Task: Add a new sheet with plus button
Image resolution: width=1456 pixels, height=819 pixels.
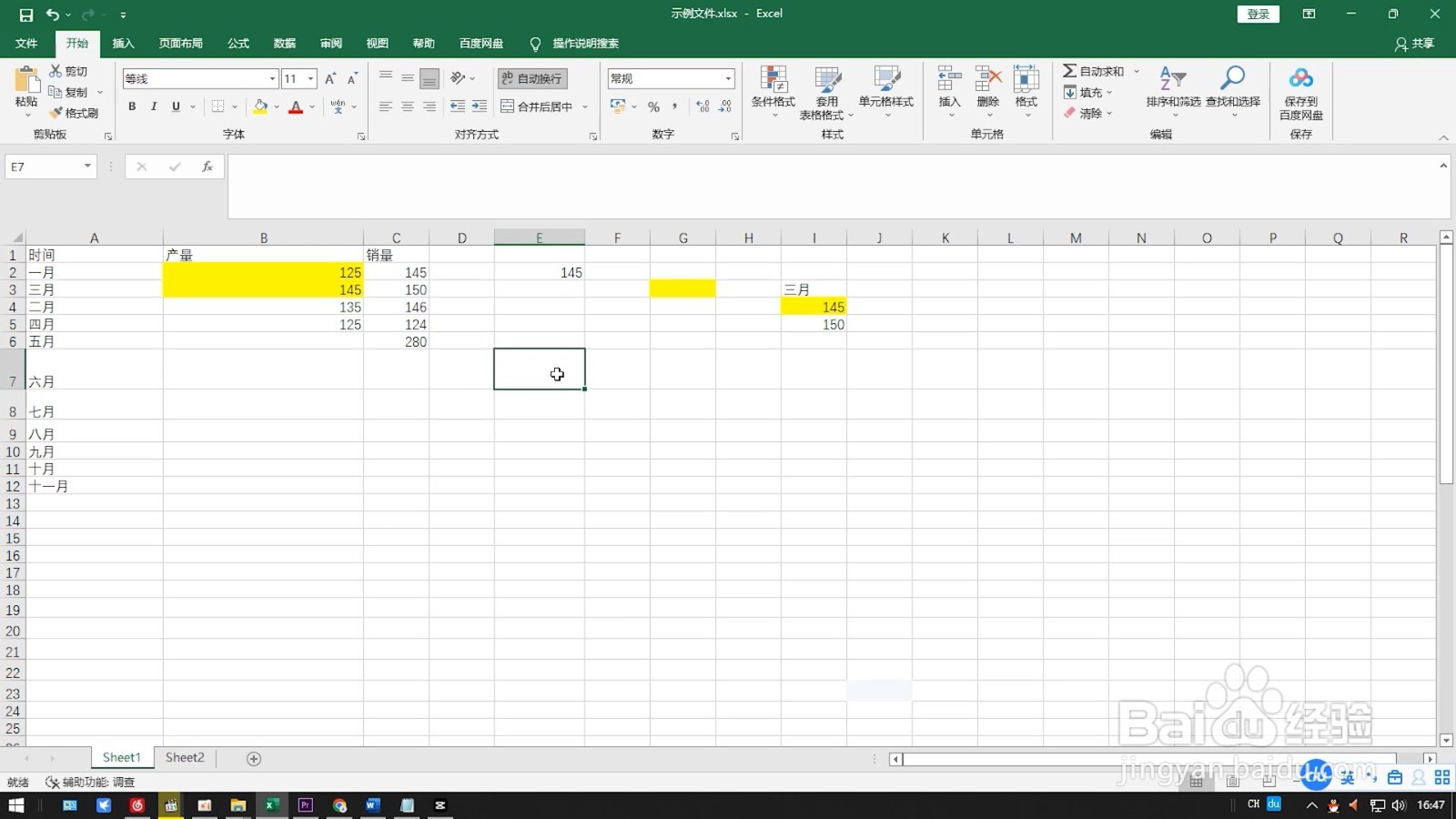Action: 254,759
